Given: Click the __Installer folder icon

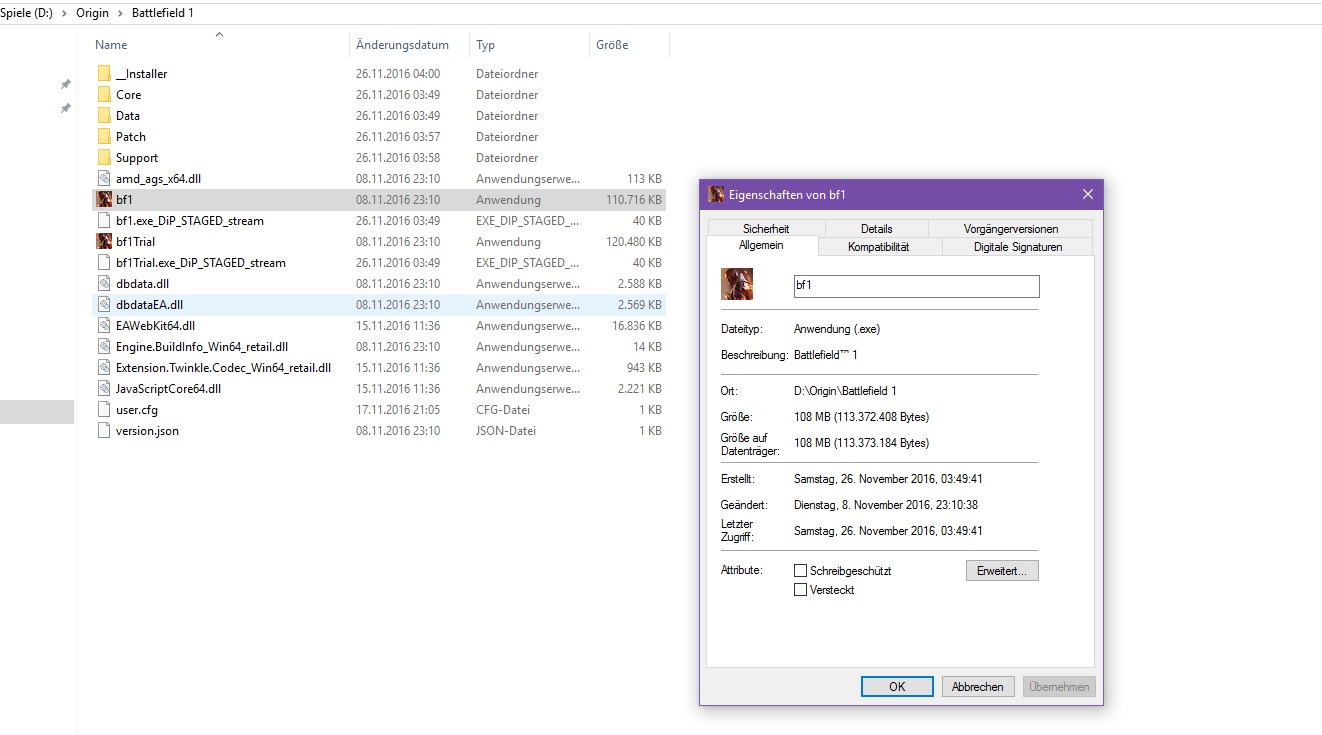Looking at the screenshot, I should coord(105,74).
